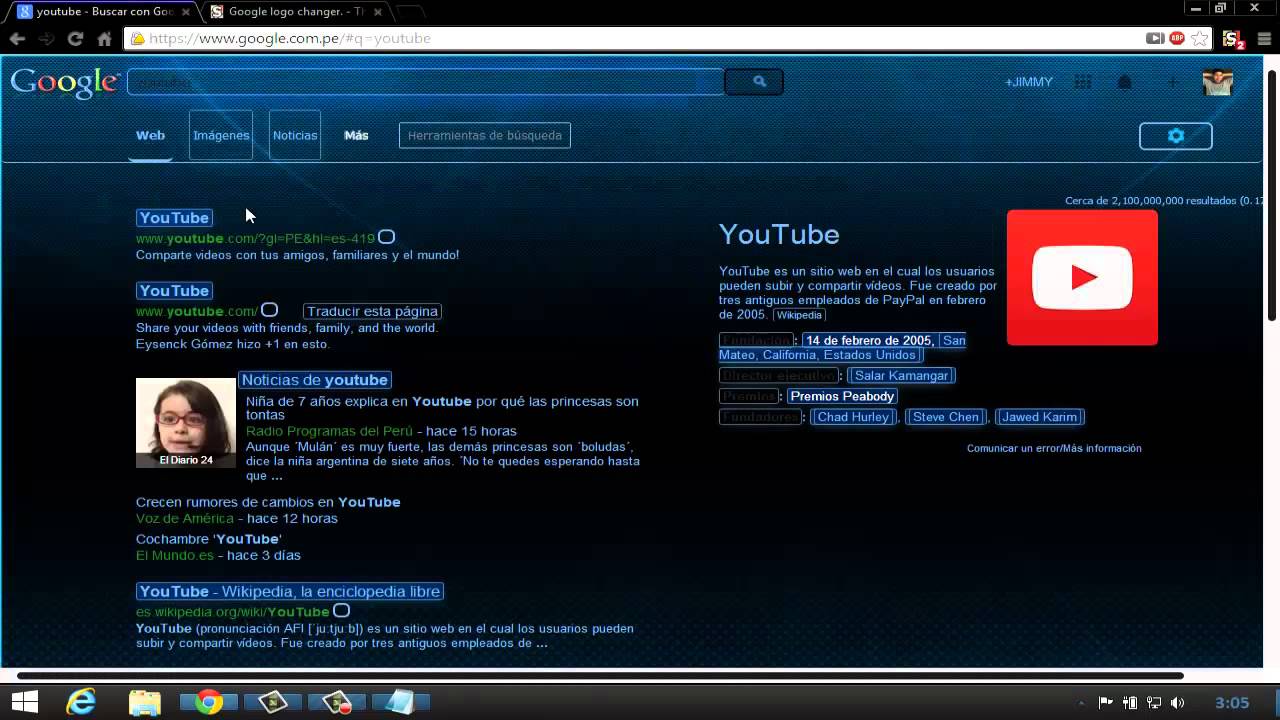Switch to the 'youtube - Buscar con Google' browser tab
The width and height of the screenshot is (1280, 720).
[105, 12]
